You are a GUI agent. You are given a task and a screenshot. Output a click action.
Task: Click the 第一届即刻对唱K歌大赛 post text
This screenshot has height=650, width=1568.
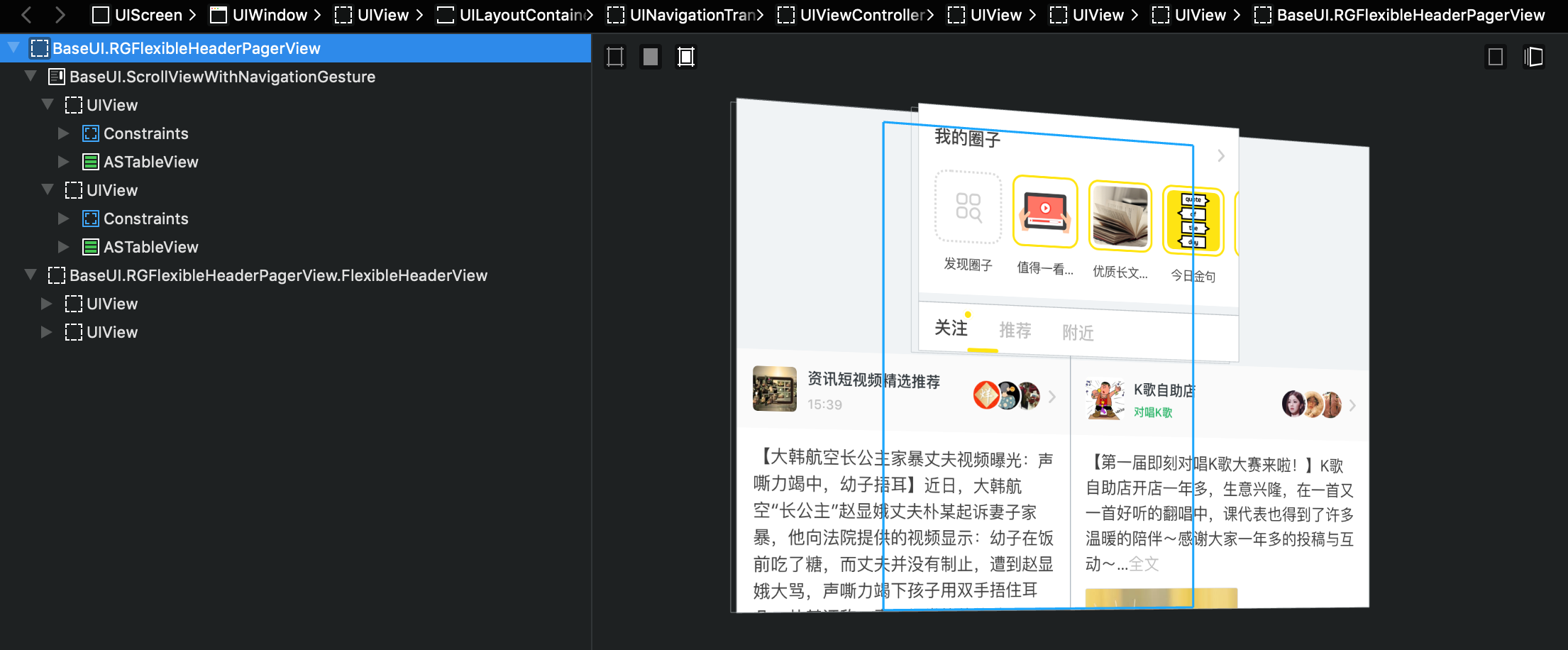[1220, 514]
